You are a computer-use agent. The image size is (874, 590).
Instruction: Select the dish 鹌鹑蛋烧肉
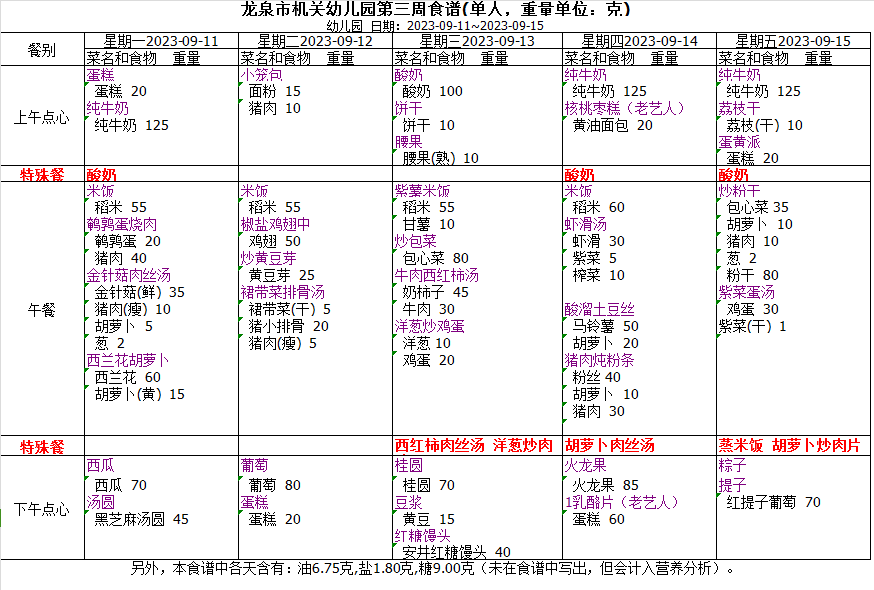[x=122, y=224]
